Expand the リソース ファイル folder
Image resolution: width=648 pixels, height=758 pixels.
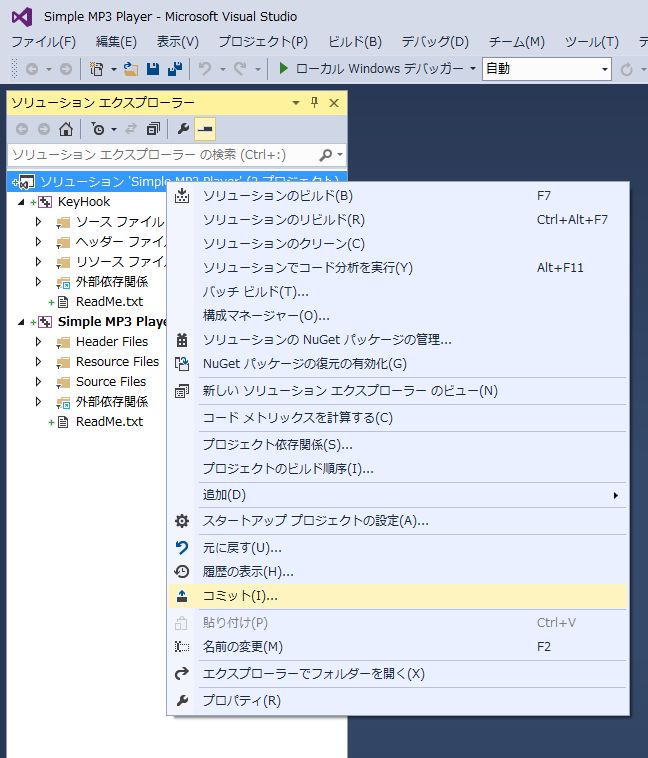click(x=39, y=262)
